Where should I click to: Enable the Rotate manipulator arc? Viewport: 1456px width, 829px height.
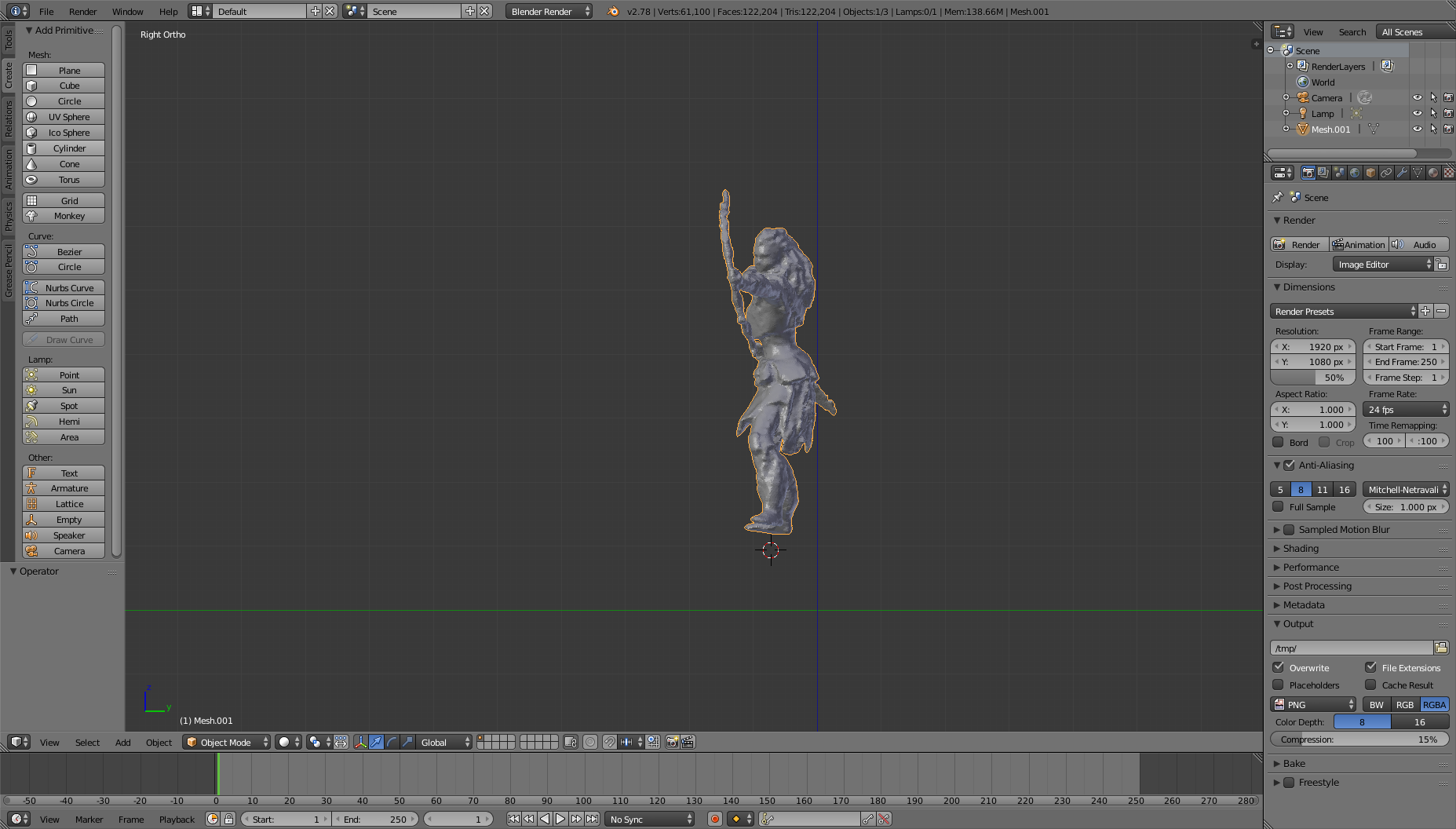click(x=392, y=742)
